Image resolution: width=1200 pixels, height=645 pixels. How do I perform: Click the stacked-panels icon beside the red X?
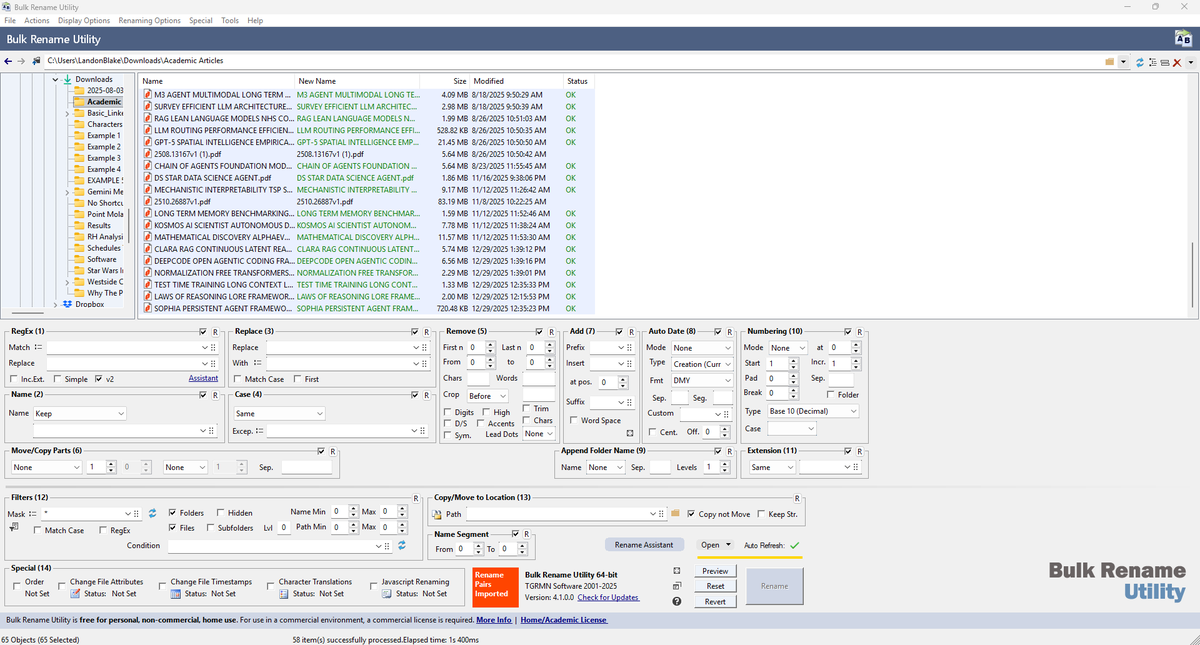(1164, 62)
